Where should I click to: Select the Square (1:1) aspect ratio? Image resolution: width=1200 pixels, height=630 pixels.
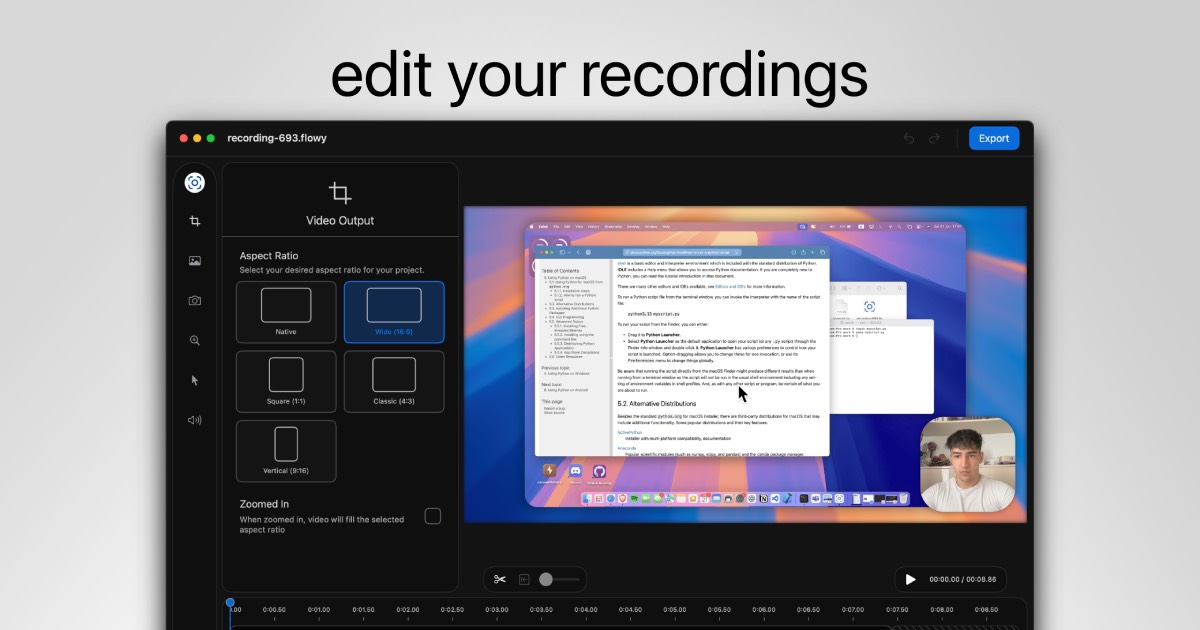point(286,381)
